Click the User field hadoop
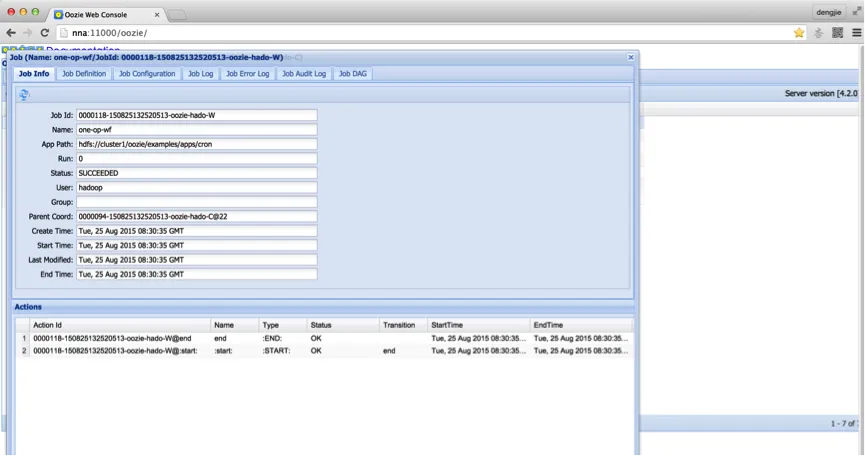Viewport: 865px width, 456px height. pyautogui.click(x=196, y=187)
